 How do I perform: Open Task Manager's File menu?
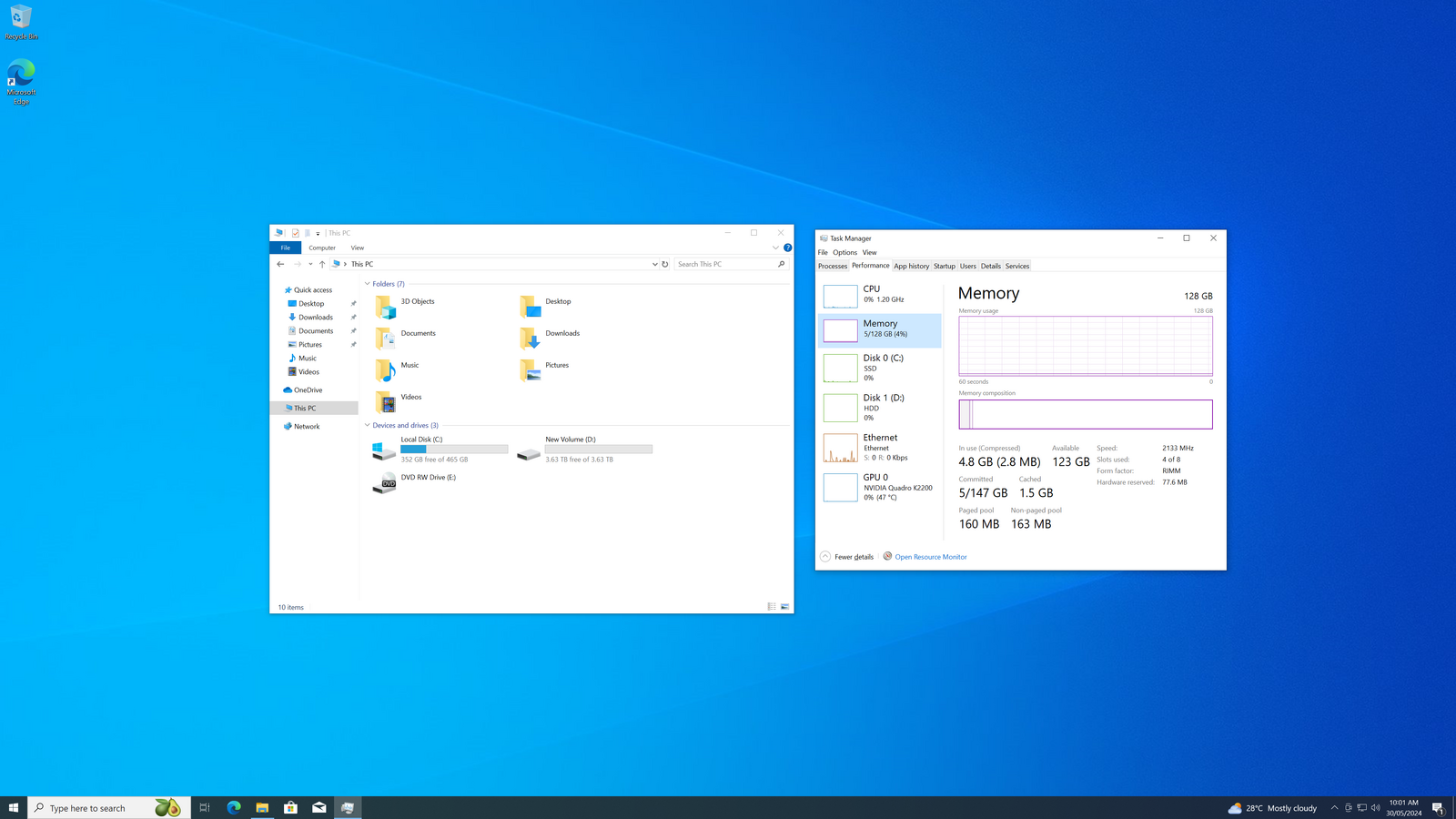[823, 253]
